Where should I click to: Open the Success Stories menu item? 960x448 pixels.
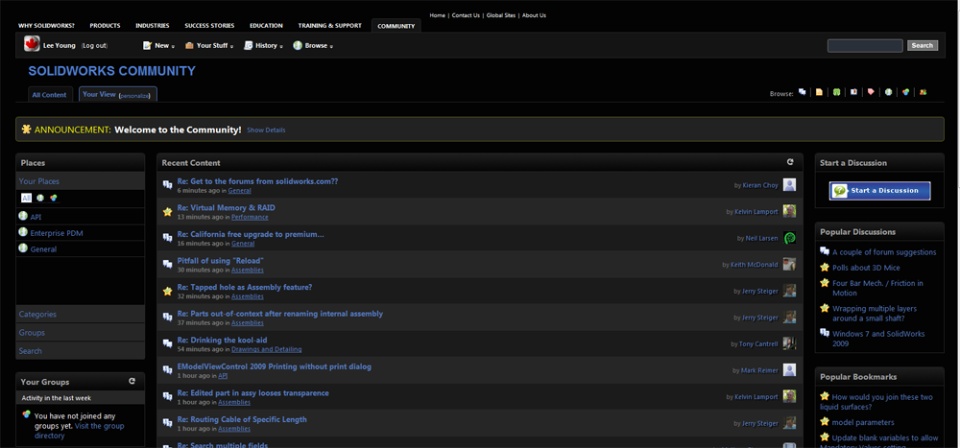click(209, 26)
